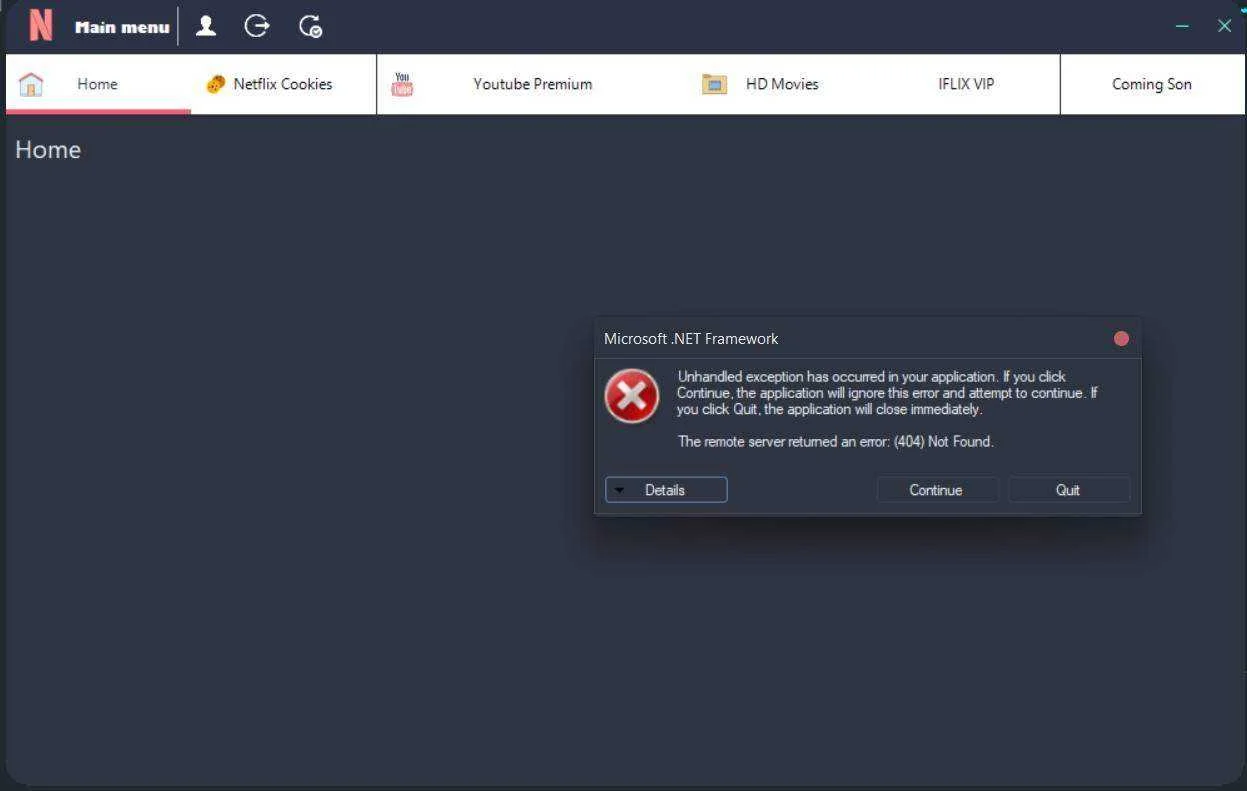
Task: Click the red N application logo
Action: click(x=40, y=26)
